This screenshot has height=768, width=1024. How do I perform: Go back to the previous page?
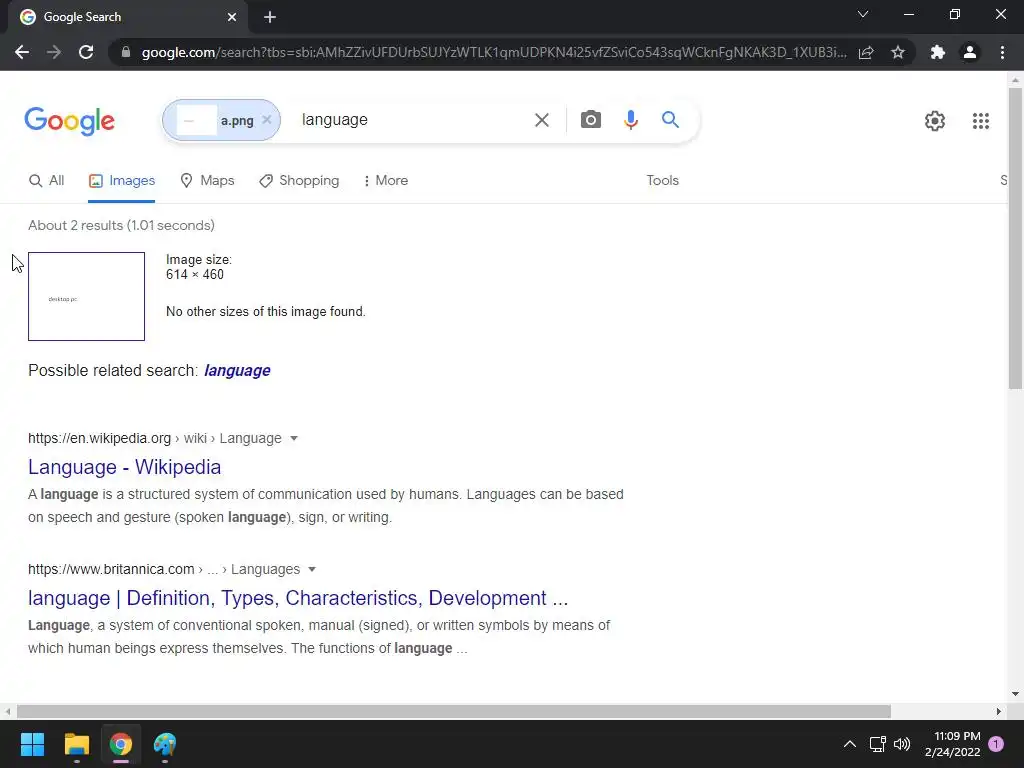click(x=22, y=52)
